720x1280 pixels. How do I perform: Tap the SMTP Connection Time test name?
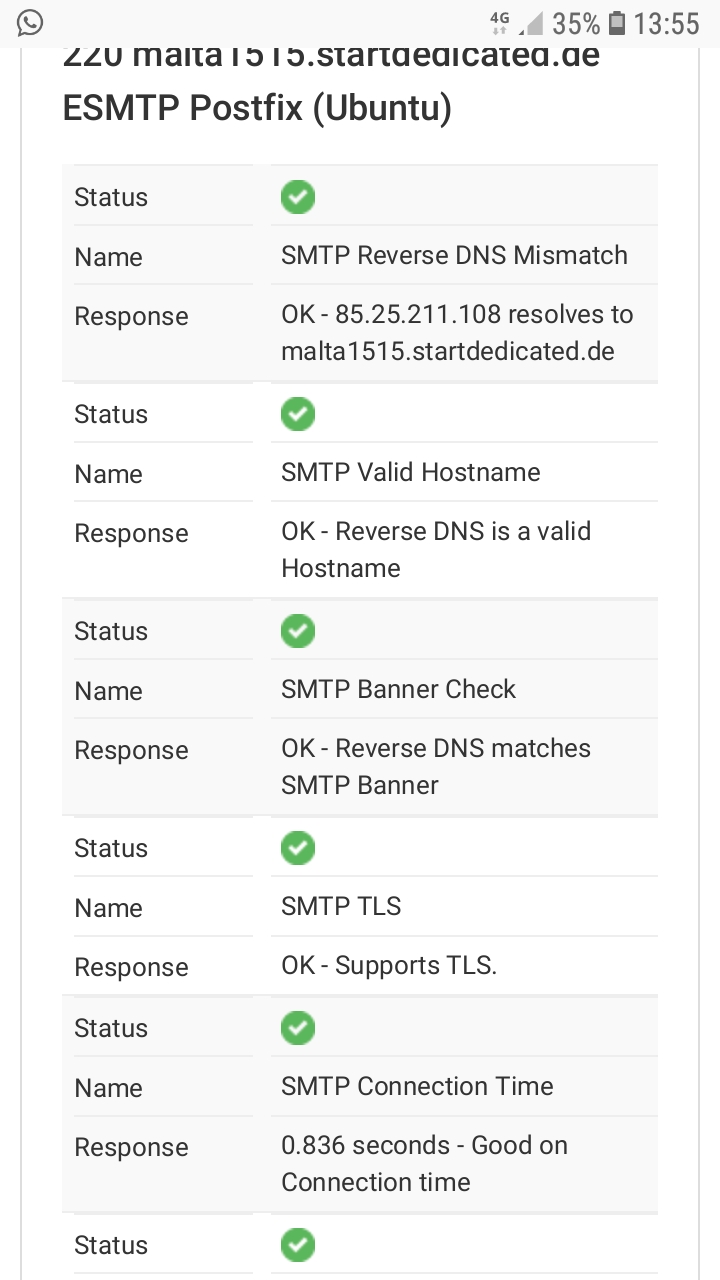[x=417, y=1086]
